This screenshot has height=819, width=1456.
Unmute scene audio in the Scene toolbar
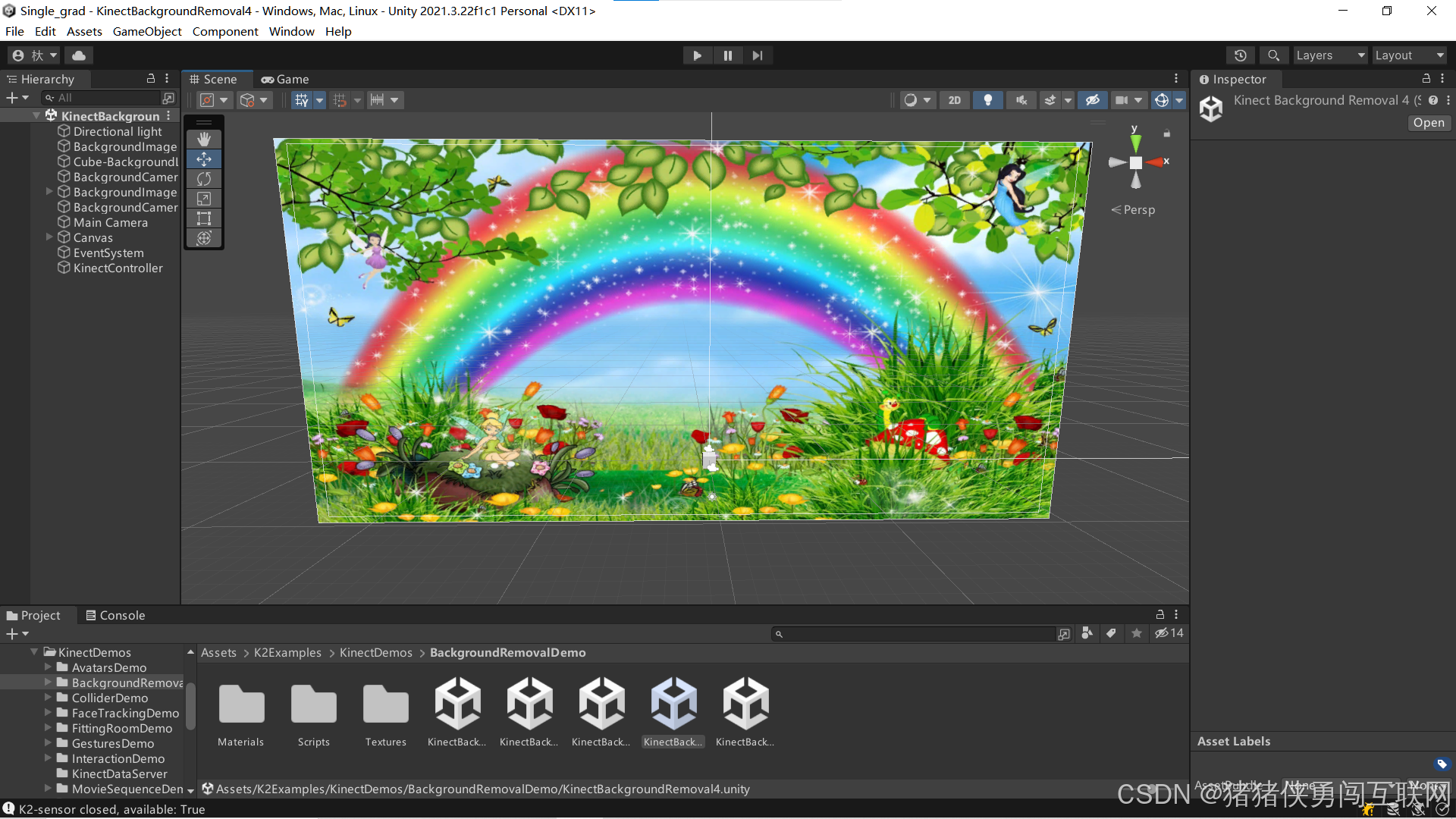click(x=1021, y=99)
